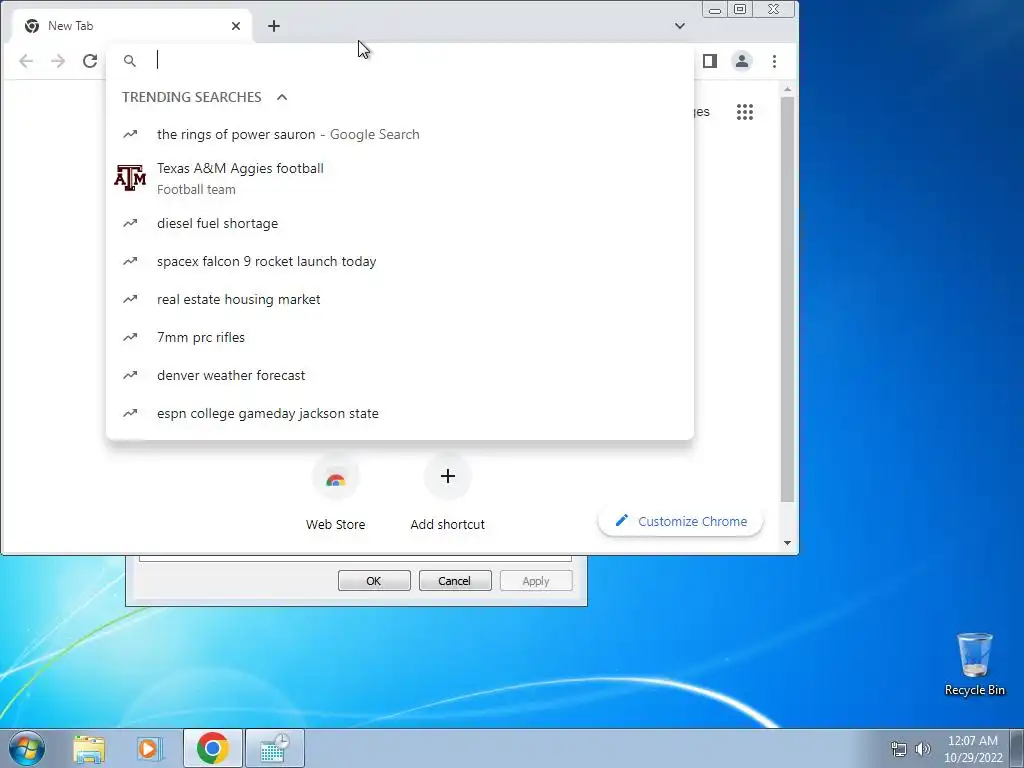Open Windows Explorer from the taskbar
Image resolution: width=1024 pixels, height=768 pixels.
(x=89, y=748)
